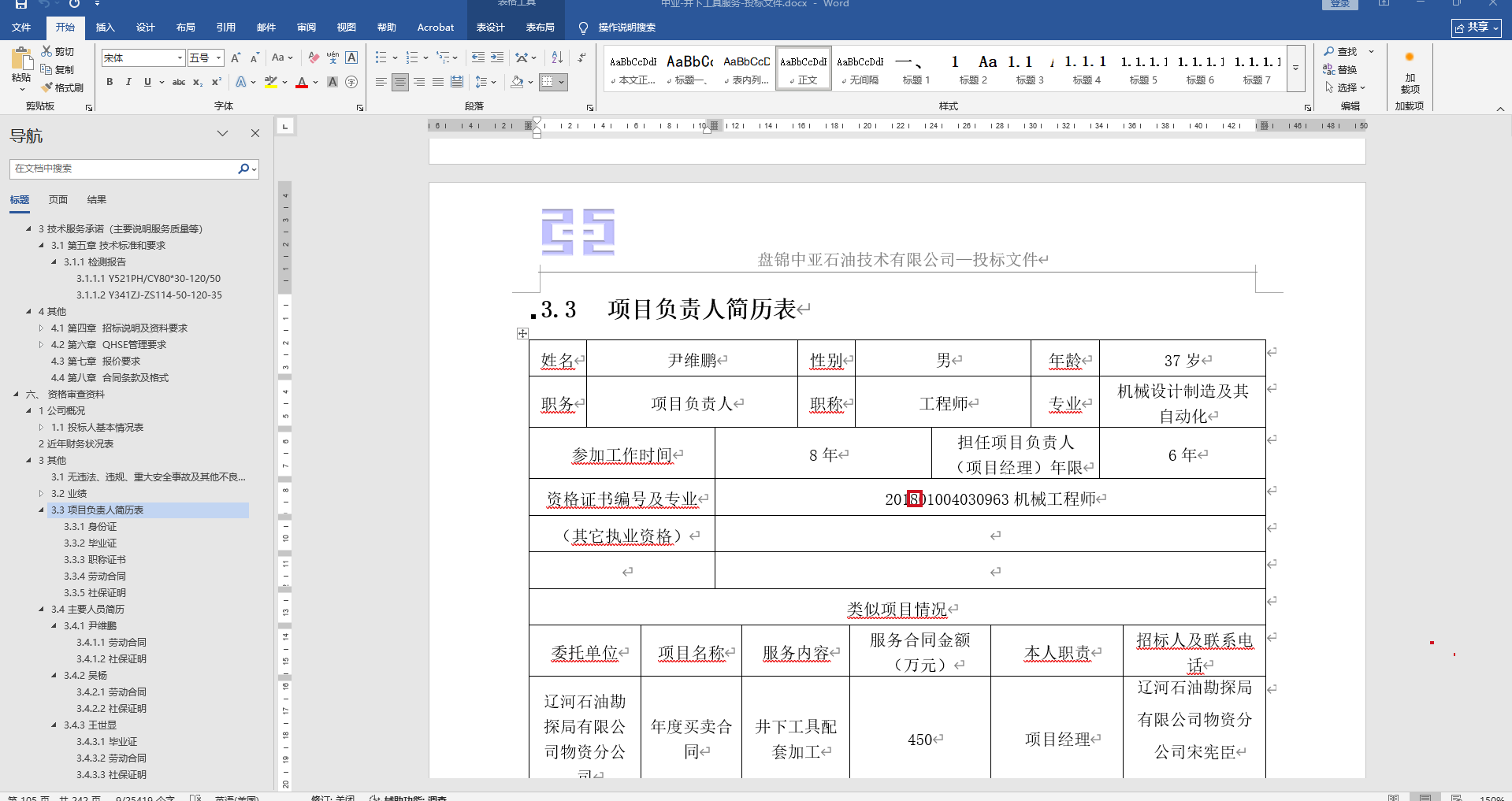Click the 替换 (Replace) button
The image size is (1512, 801).
tap(1340, 69)
